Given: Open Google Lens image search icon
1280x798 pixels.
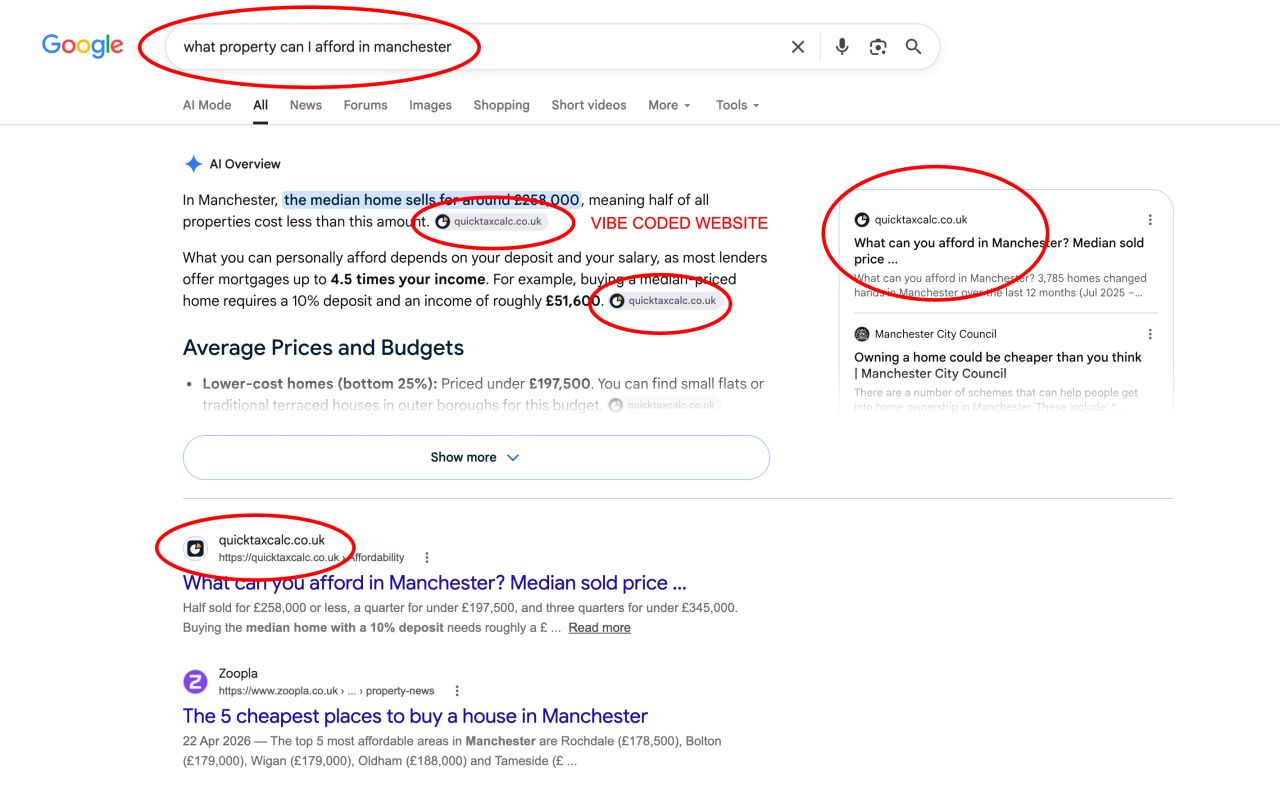Looking at the screenshot, I should 878,47.
